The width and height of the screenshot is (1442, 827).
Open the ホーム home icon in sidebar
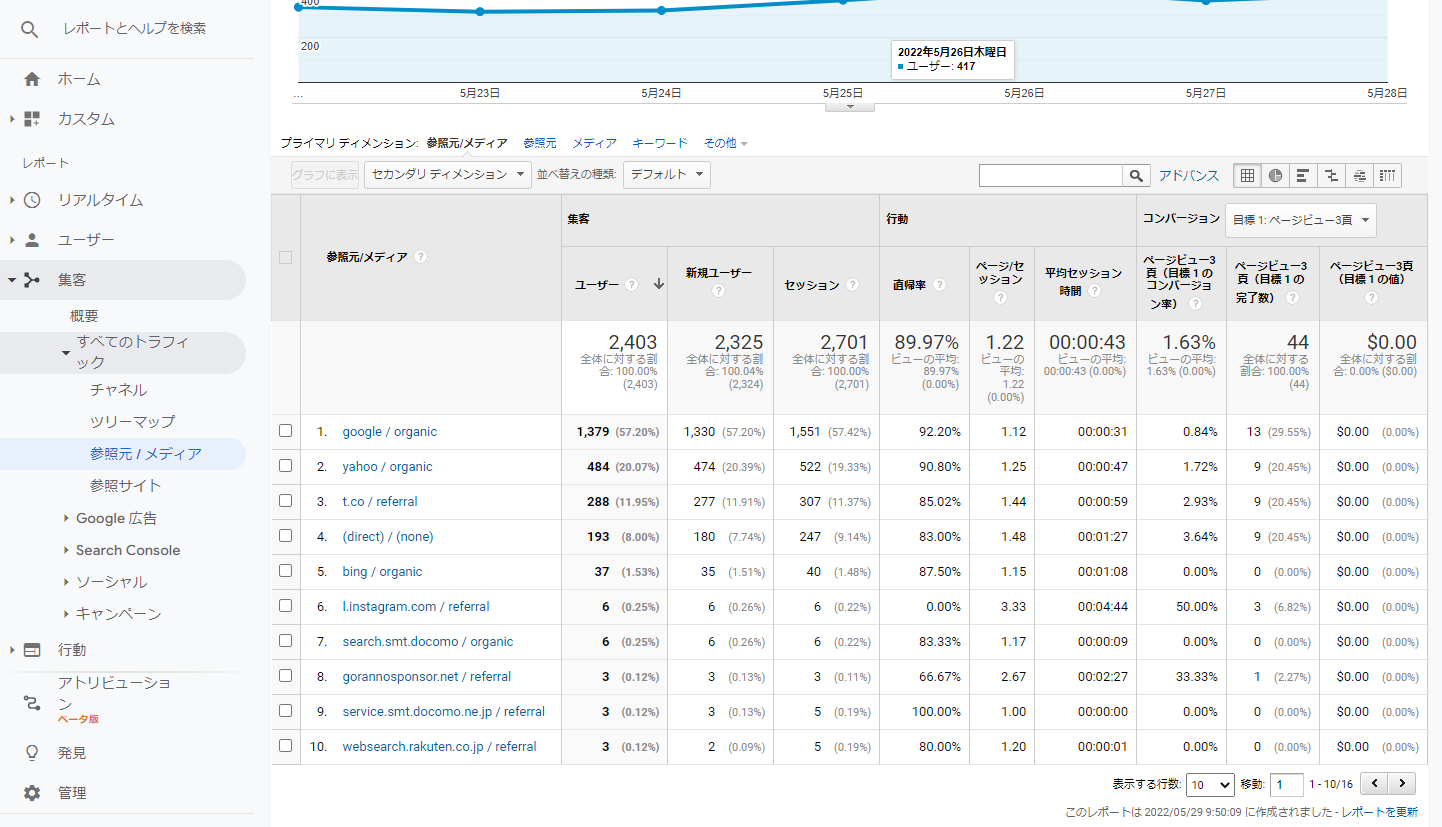[32, 79]
